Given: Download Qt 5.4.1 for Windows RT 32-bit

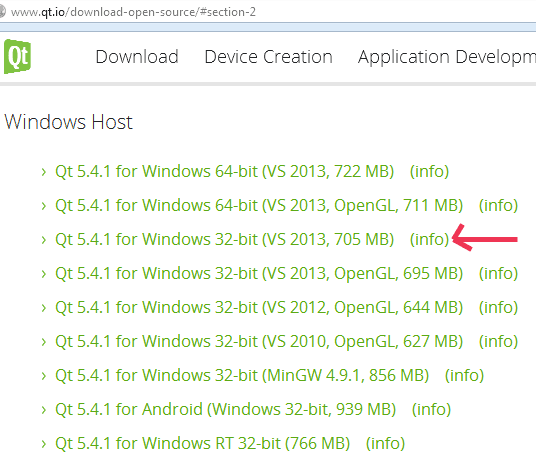Looking at the screenshot, I should click(203, 443).
